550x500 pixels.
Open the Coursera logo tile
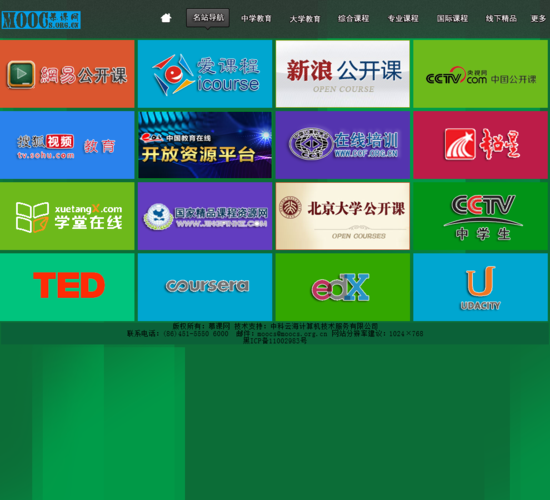coord(205,287)
